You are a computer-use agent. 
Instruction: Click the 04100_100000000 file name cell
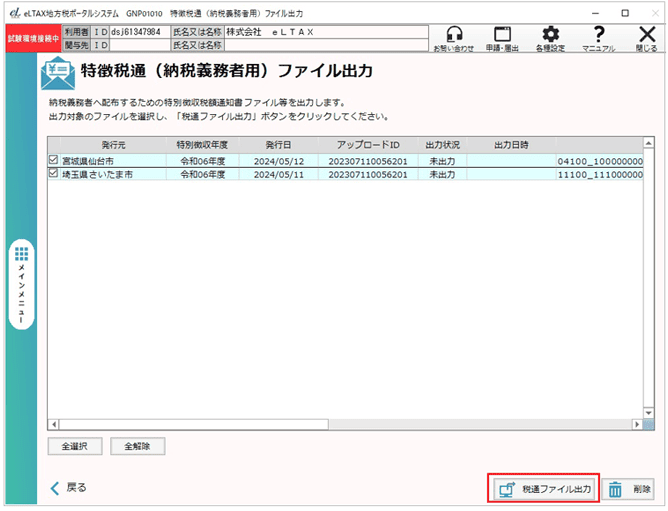click(x=600, y=161)
